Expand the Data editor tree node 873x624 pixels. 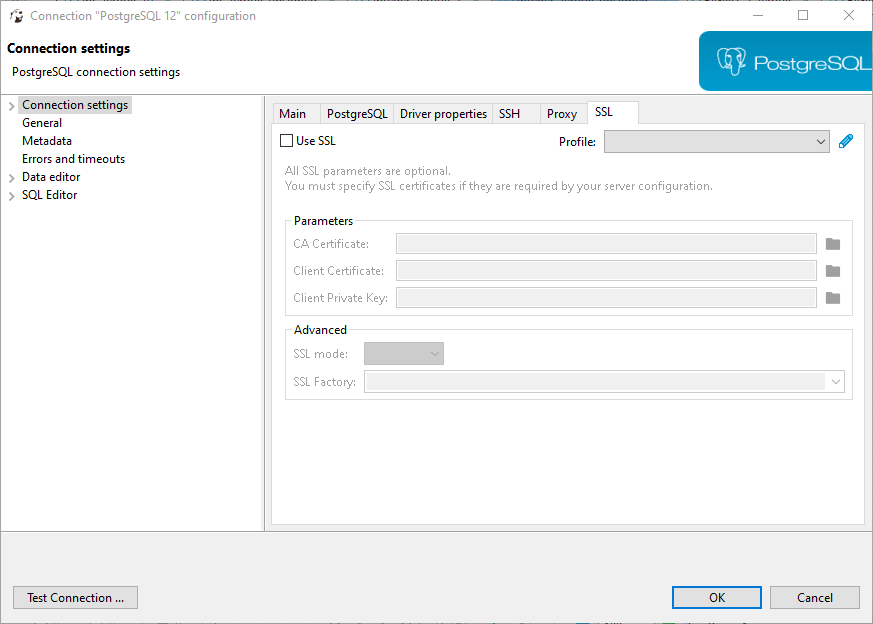12,178
